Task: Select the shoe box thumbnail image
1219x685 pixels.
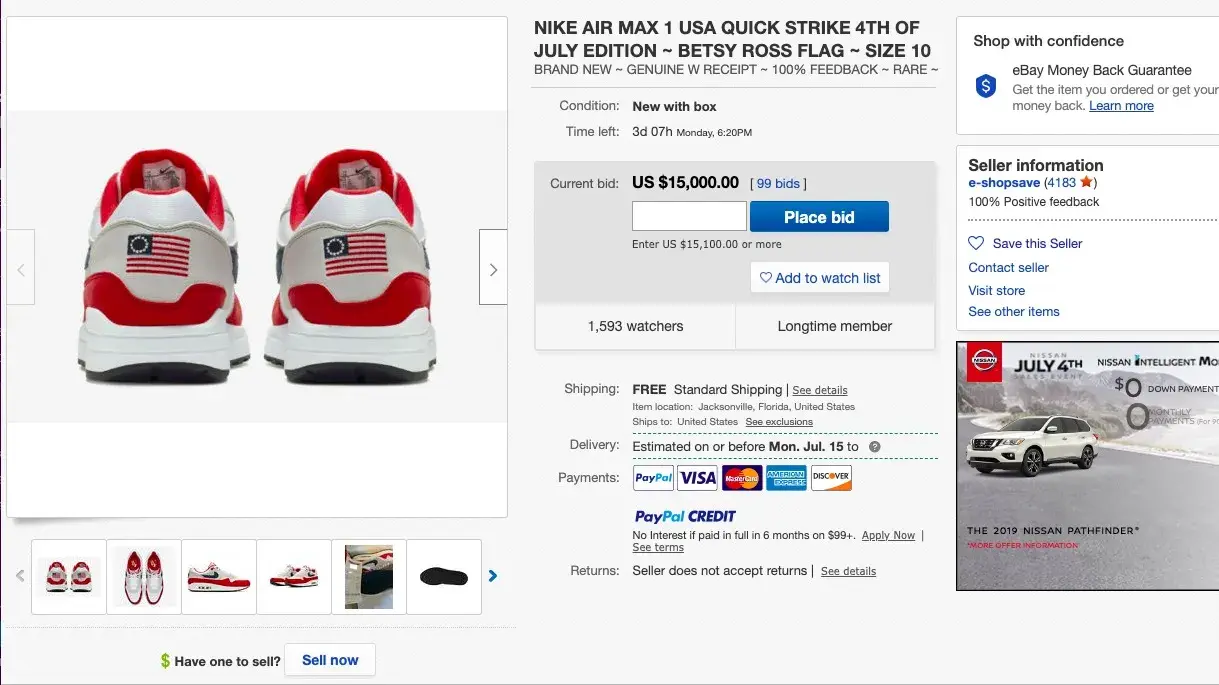Action: [x=368, y=576]
